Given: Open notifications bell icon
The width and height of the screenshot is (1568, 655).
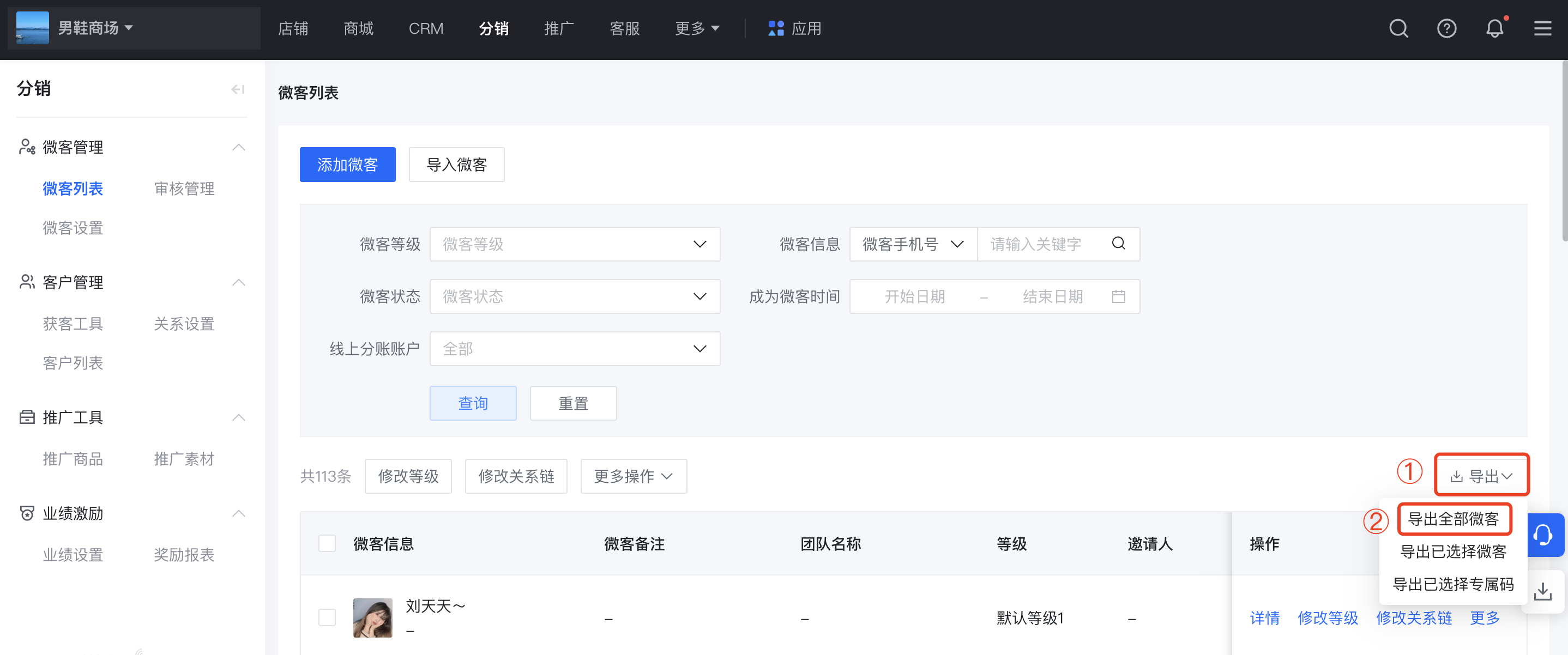Looking at the screenshot, I should click(x=1494, y=28).
